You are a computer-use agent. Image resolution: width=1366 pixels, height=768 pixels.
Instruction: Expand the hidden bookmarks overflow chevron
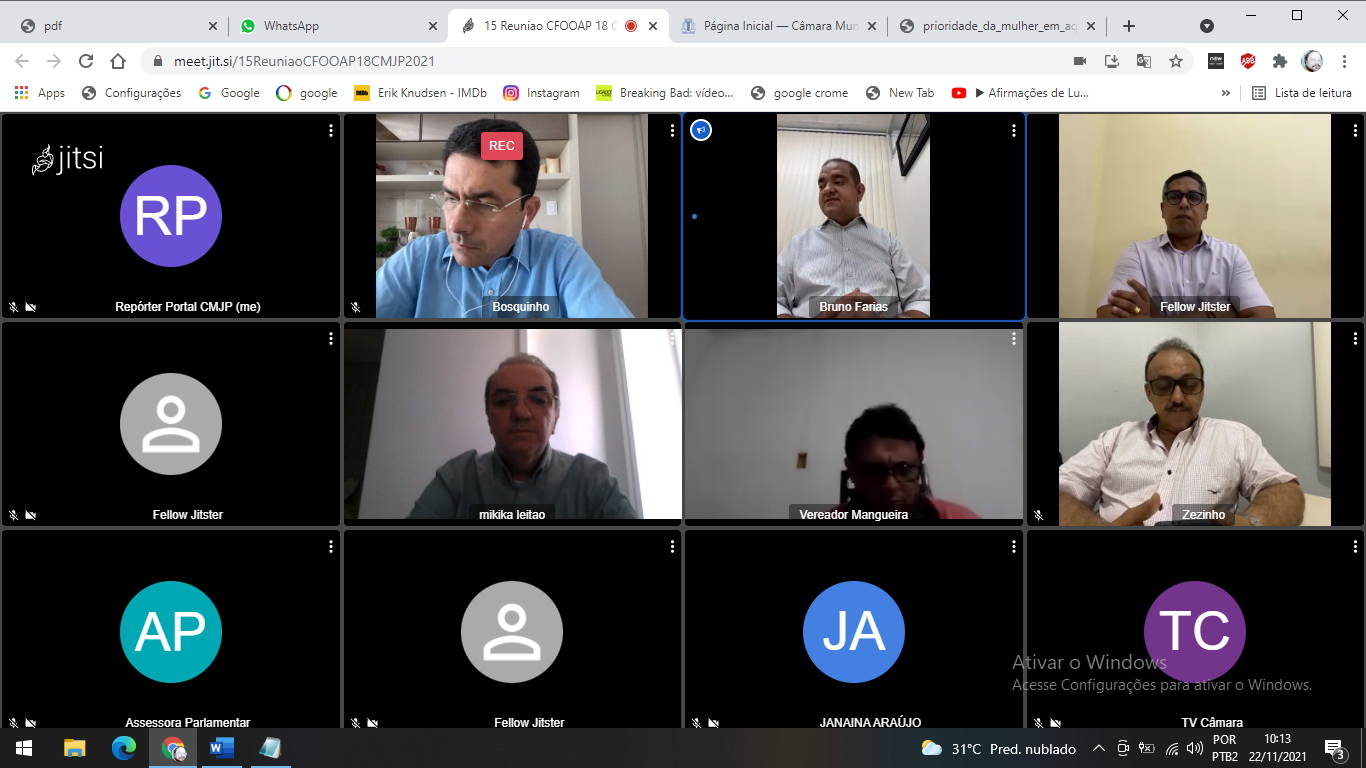coord(1226,93)
